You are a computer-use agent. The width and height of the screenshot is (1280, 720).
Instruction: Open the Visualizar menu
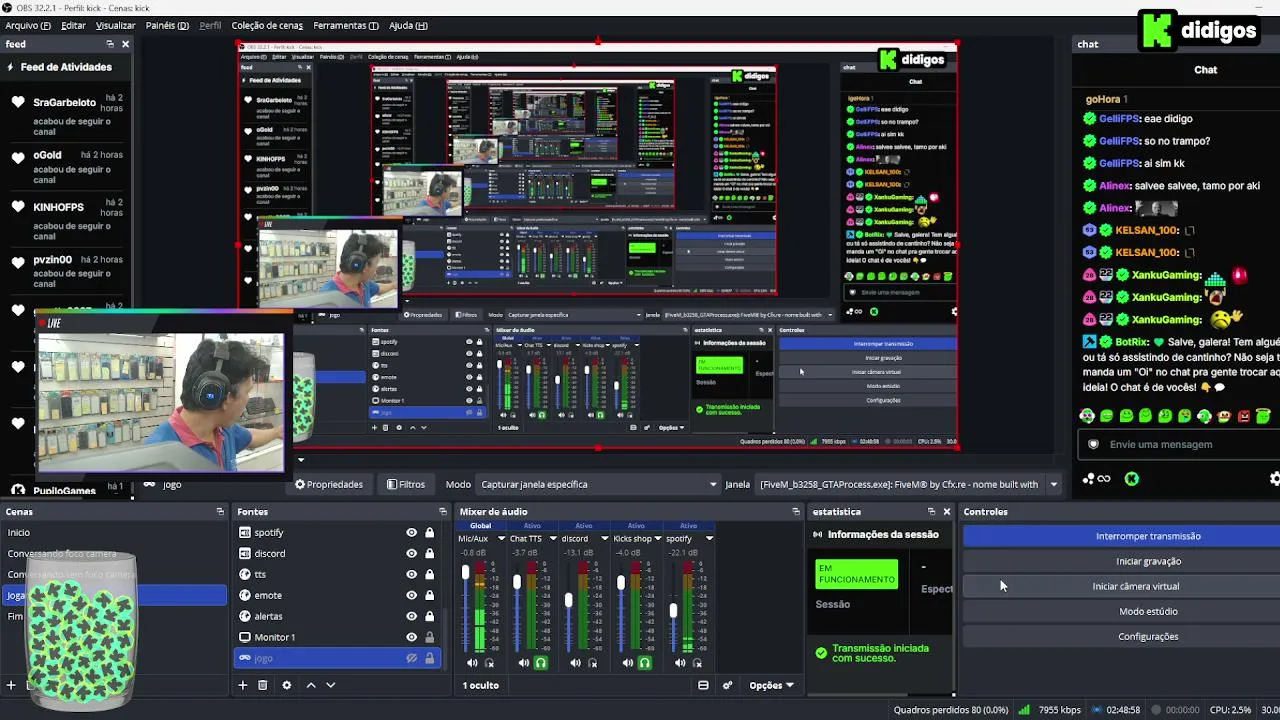click(115, 25)
